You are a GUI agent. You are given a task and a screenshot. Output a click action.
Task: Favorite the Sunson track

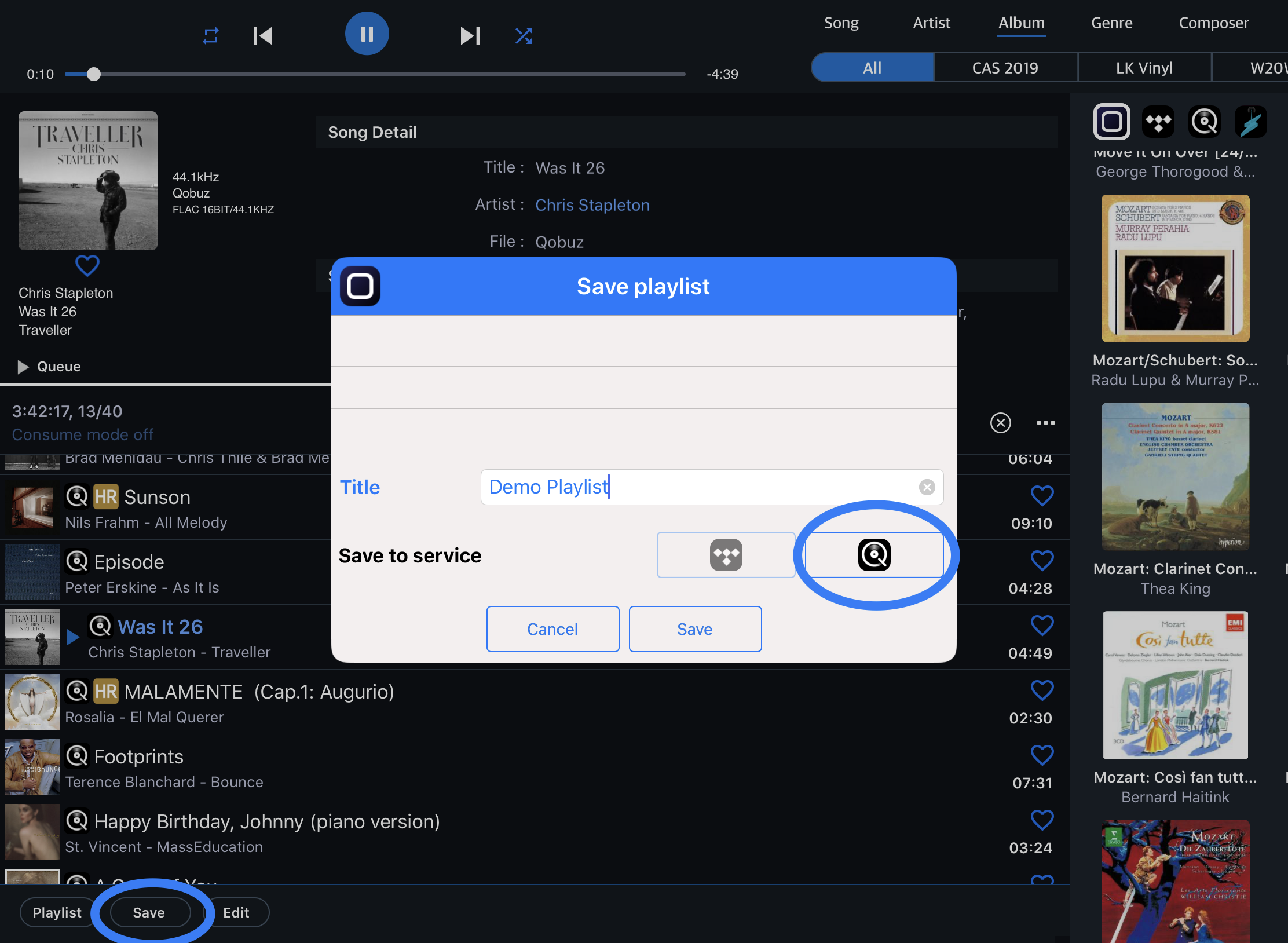pos(1042,496)
